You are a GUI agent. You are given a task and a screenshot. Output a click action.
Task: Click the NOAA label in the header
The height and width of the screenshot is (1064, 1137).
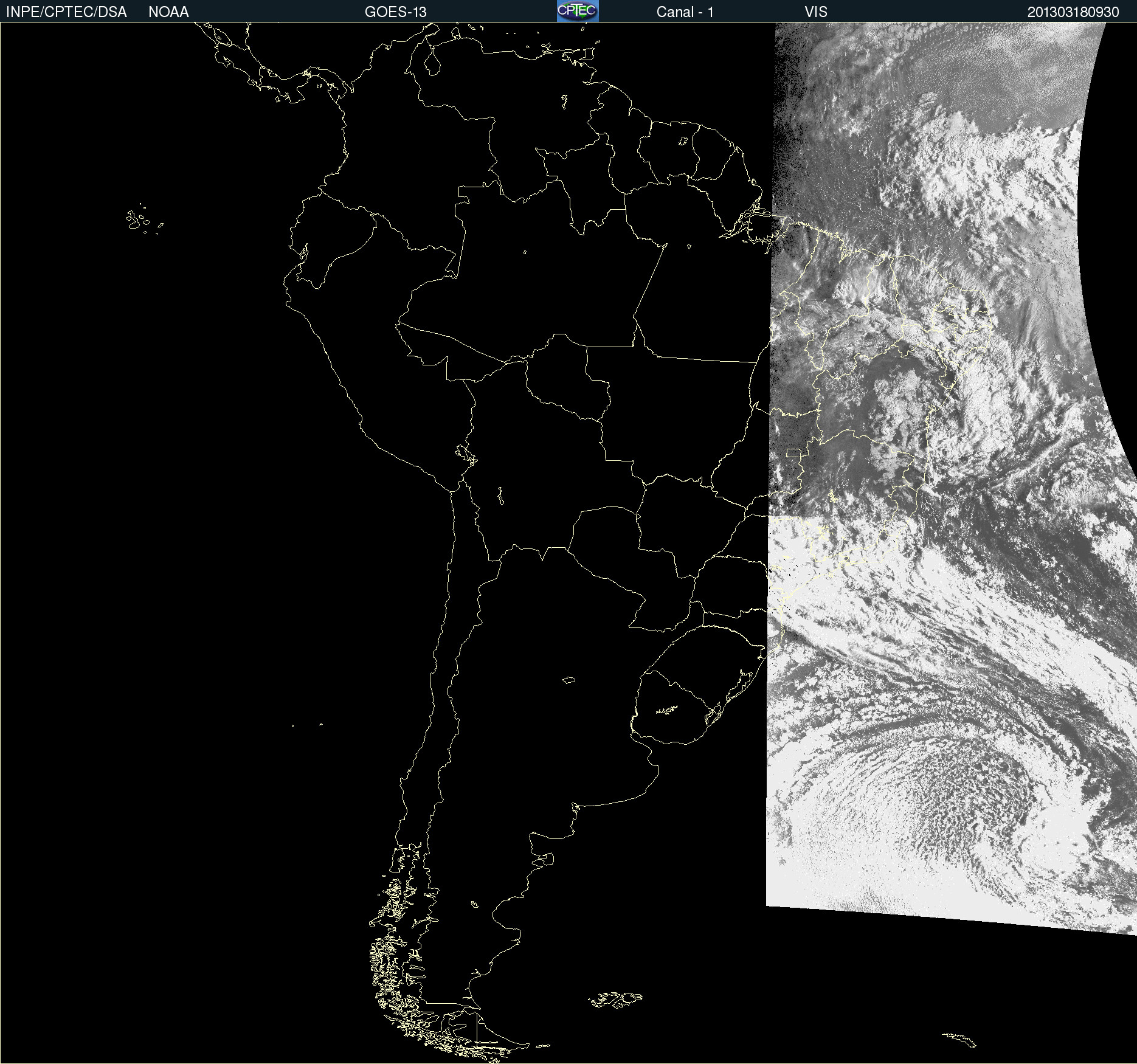(168, 12)
